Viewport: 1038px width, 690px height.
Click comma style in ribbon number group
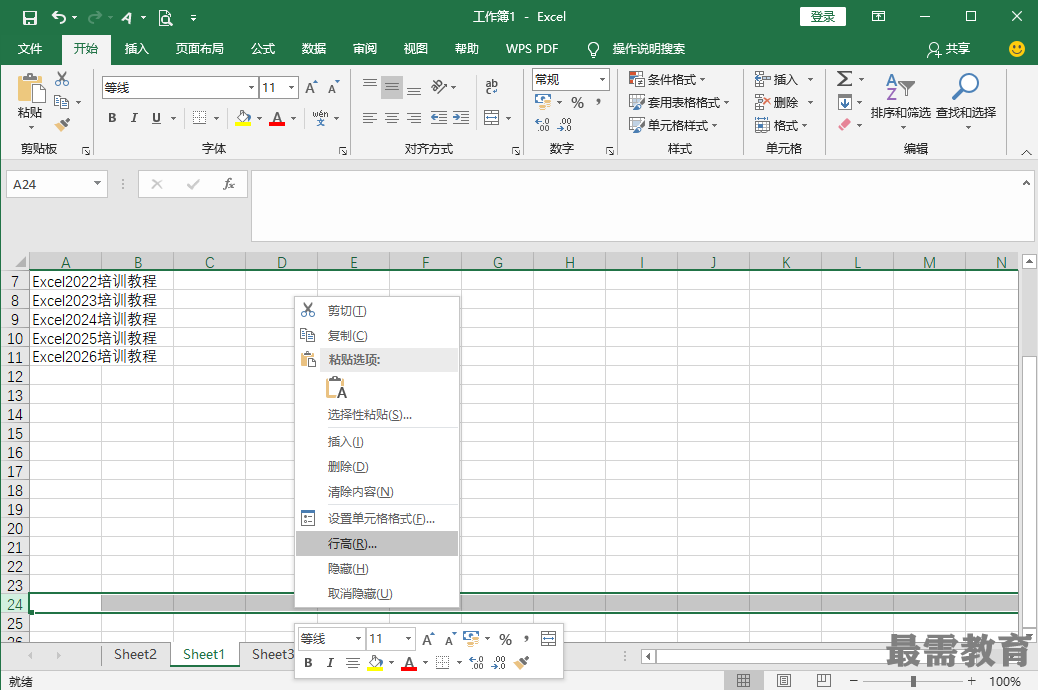point(598,102)
